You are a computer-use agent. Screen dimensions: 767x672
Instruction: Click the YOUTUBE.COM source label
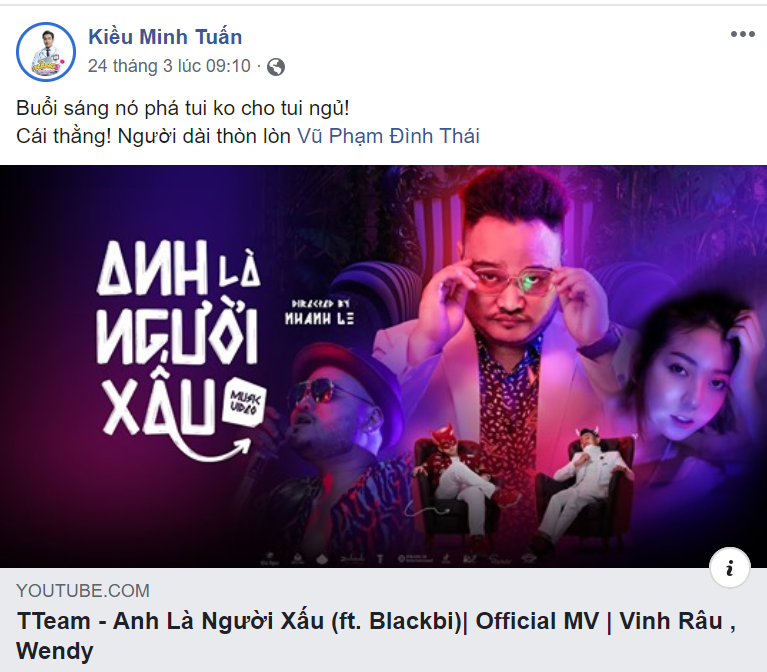point(83,591)
